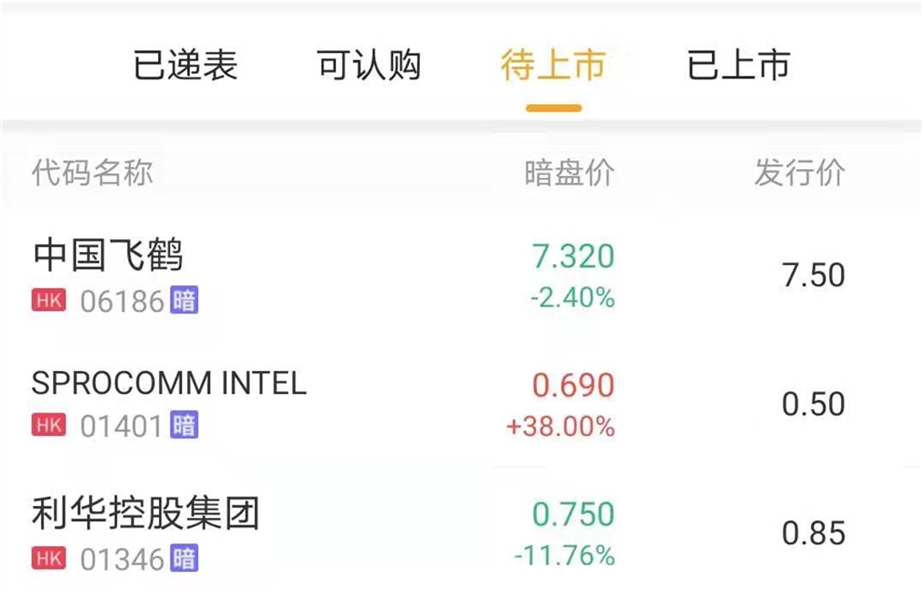Screen dimensions: 922x593
Task: Tap the 暗 badge next to 01401
Action: (184, 426)
